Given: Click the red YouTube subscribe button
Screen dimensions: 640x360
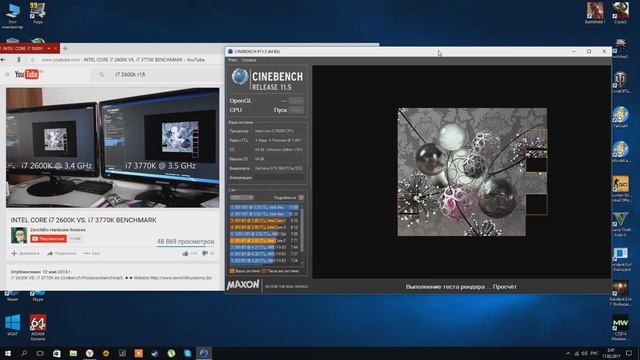Looking at the screenshot, I should click(x=49, y=239).
